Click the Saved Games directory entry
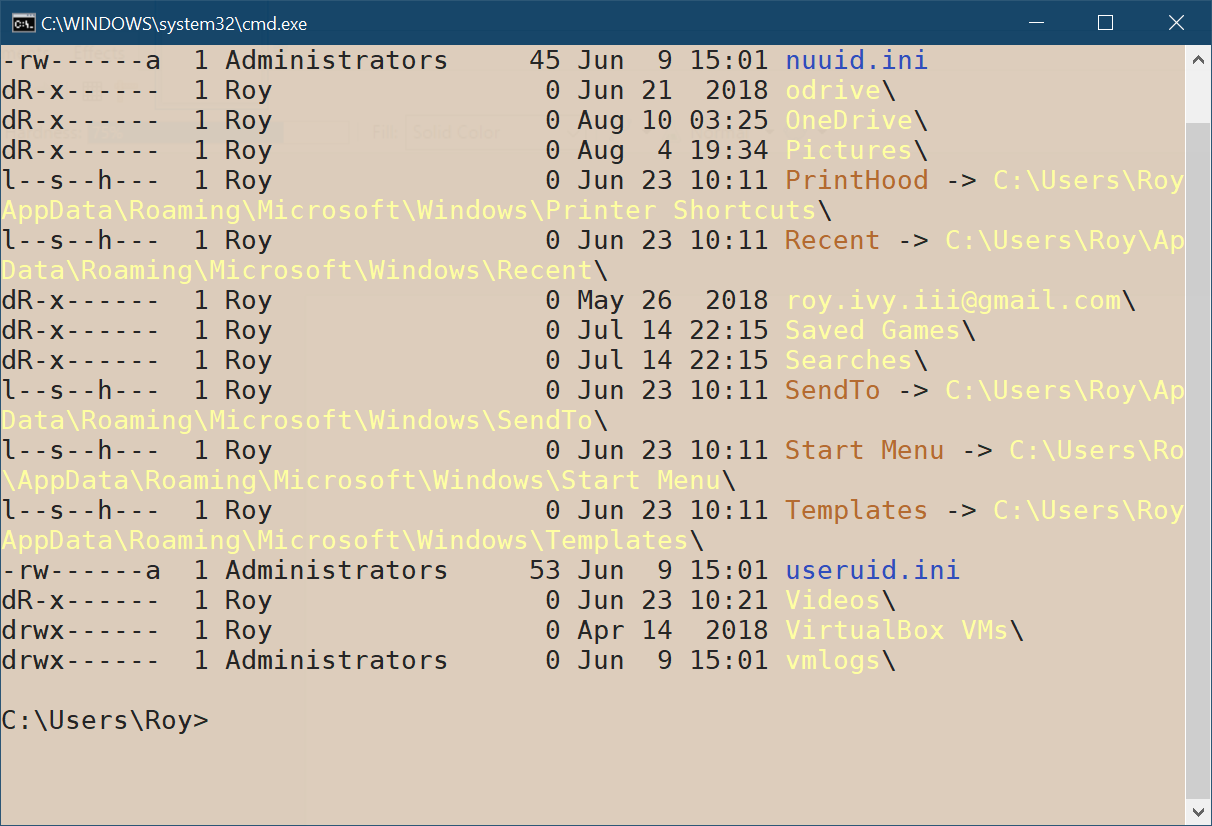 click(872, 330)
